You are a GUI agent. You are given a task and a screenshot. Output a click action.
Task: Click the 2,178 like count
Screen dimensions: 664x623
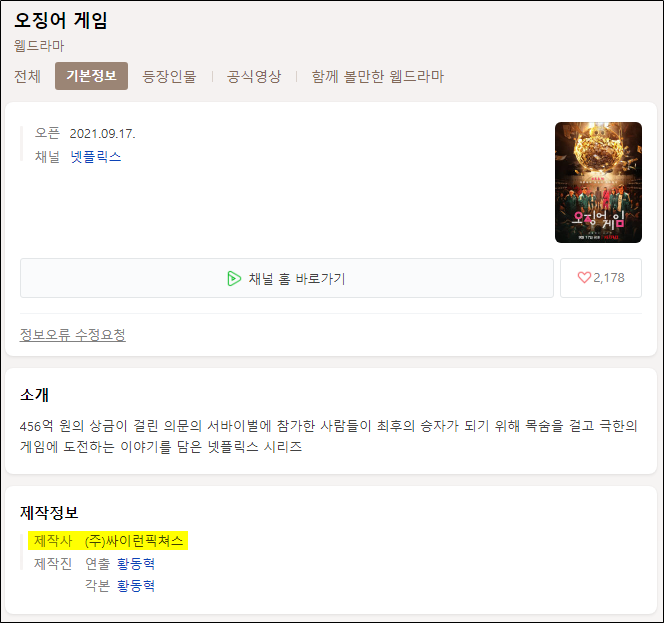click(609, 278)
